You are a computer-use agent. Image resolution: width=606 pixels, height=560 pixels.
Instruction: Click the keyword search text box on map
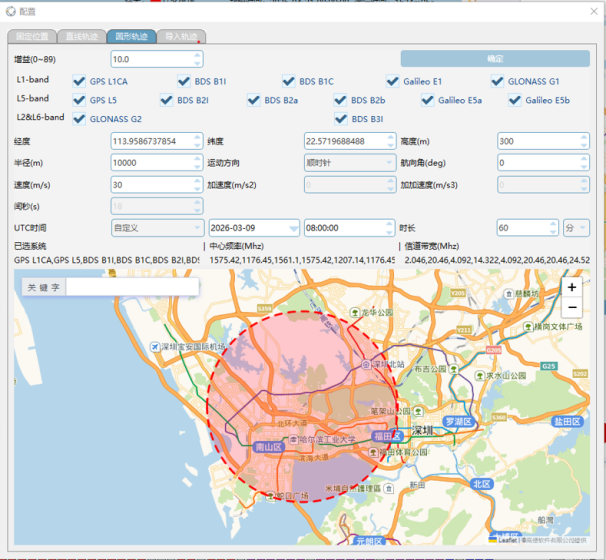pyautogui.click(x=132, y=287)
